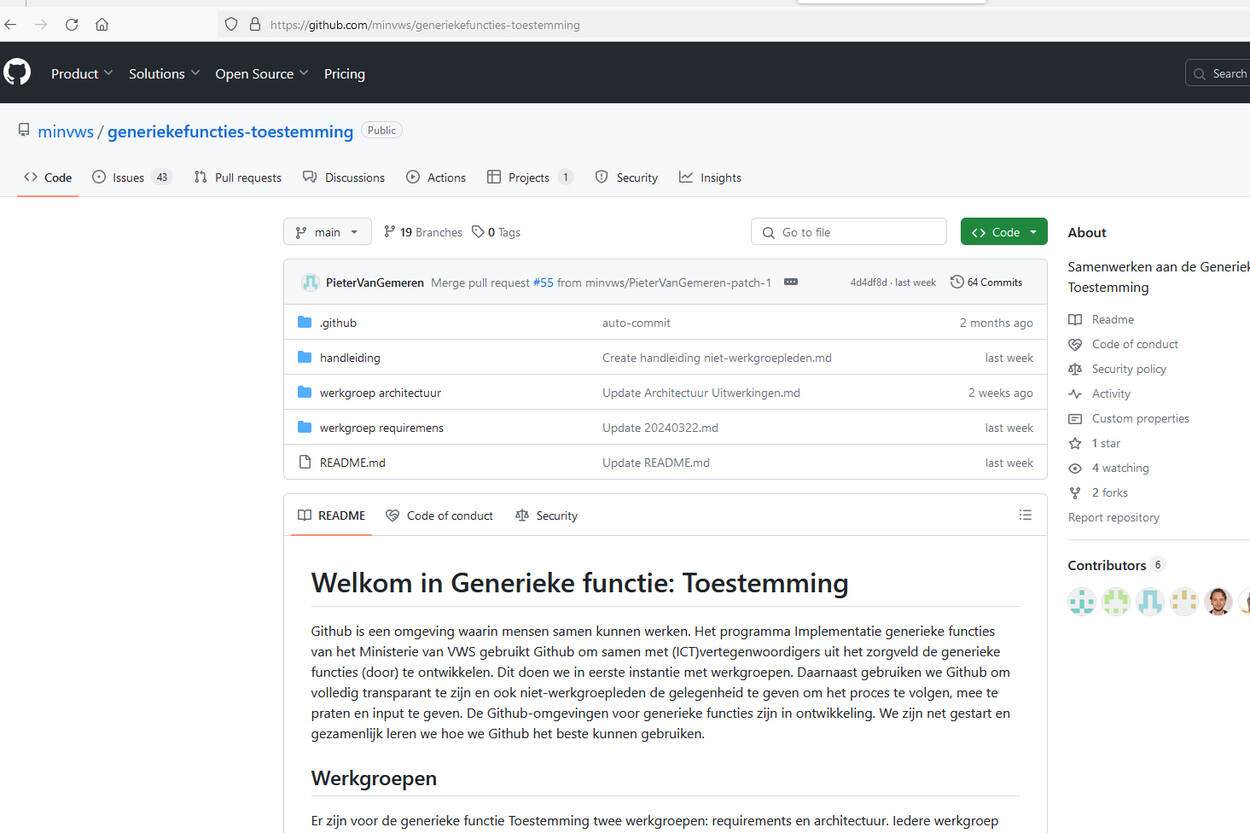Image resolution: width=1250 pixels, height=833 pixels.
Task: Click the 4 watching eye icon
Action: [x=1075, y=468]
